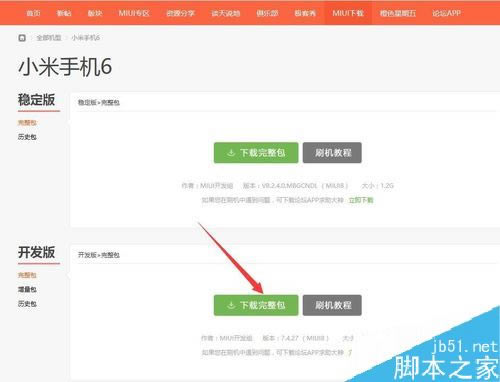Open the 俱乐部 nav item

click(x=267, y=13)
